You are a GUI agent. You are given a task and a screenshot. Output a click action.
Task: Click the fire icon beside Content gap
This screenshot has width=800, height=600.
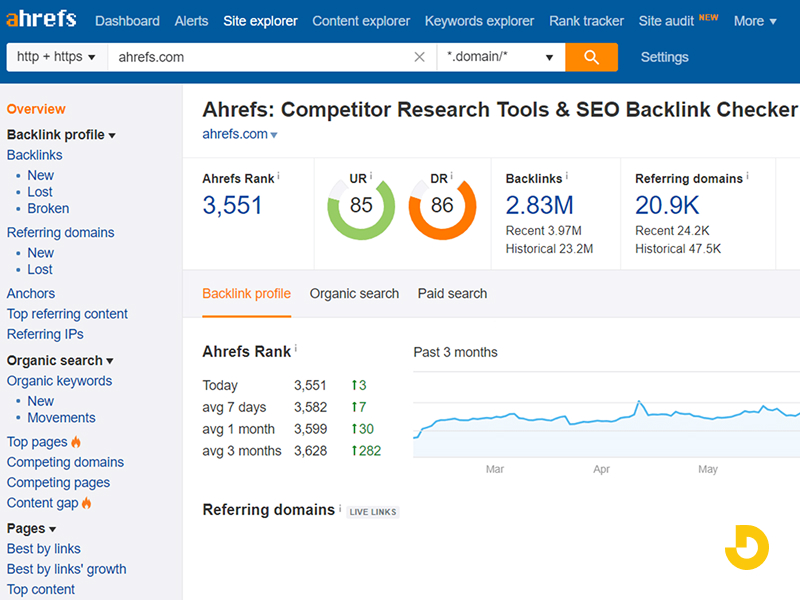pos(85,503)
